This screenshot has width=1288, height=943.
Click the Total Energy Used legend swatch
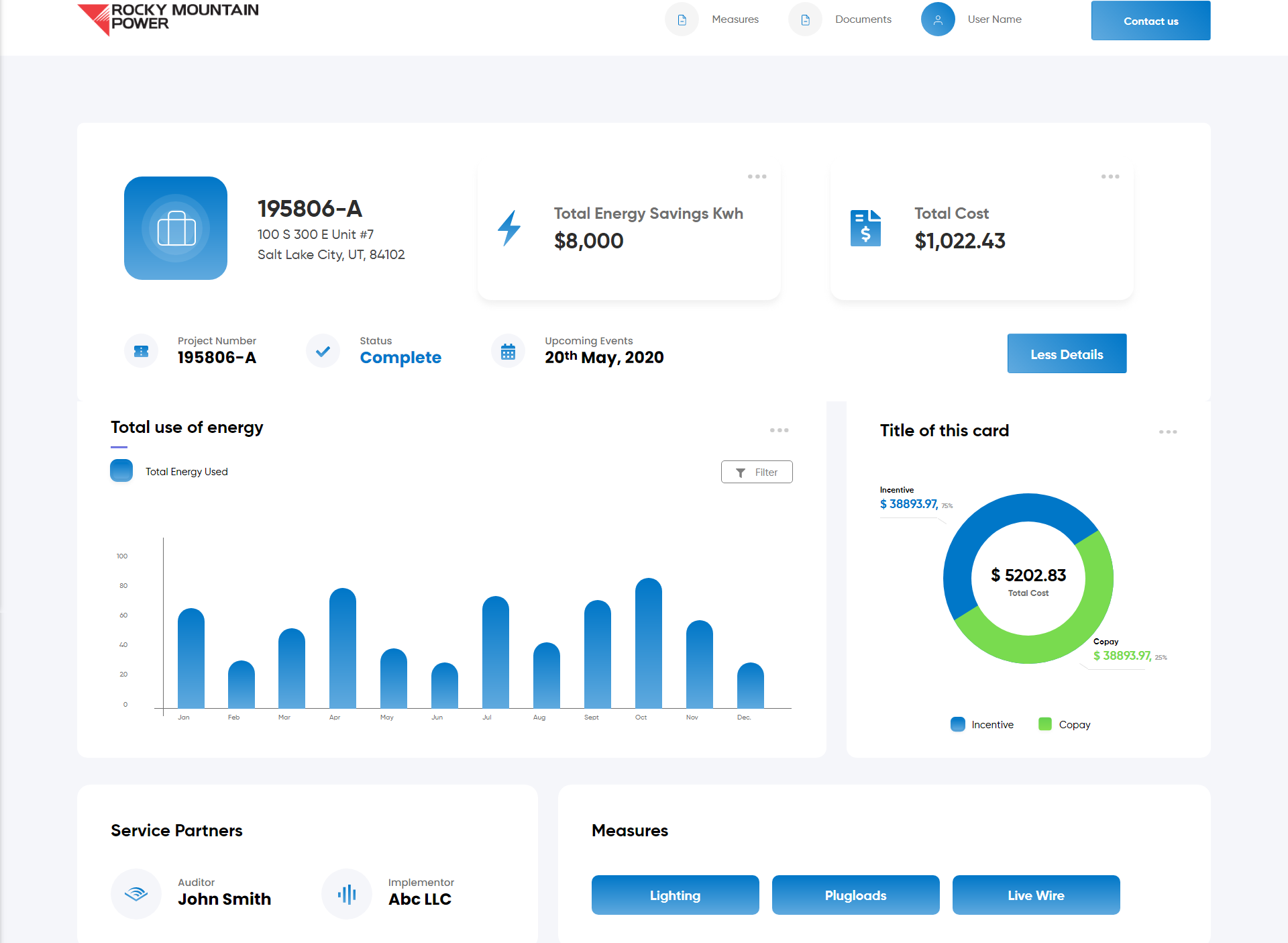pyautogui.click(x=121, y=470)
